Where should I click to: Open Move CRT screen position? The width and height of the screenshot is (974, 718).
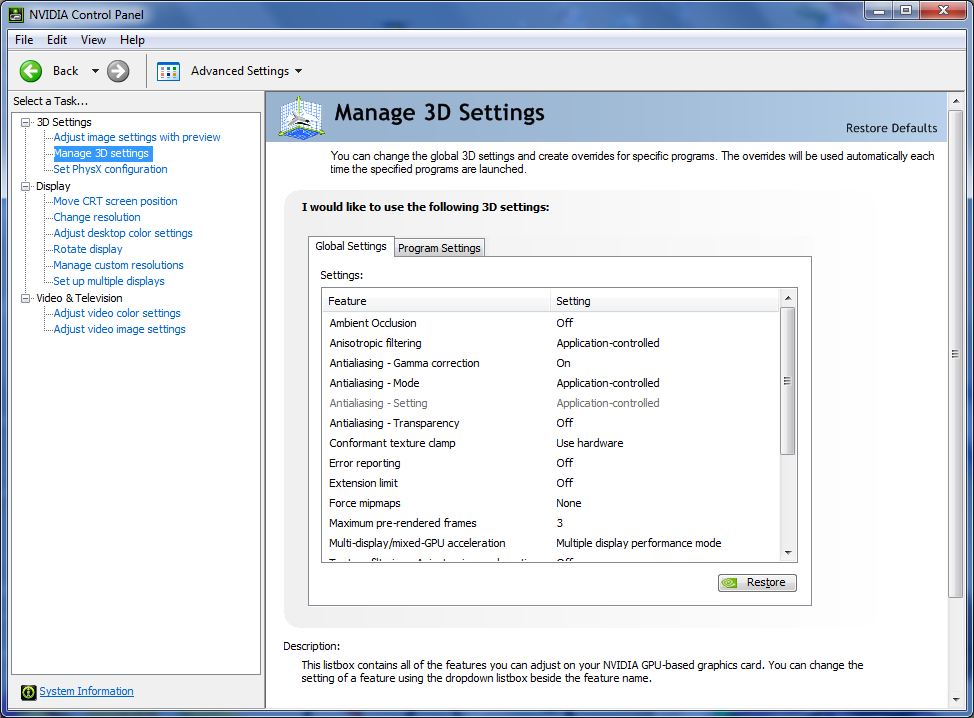point(116,201)
